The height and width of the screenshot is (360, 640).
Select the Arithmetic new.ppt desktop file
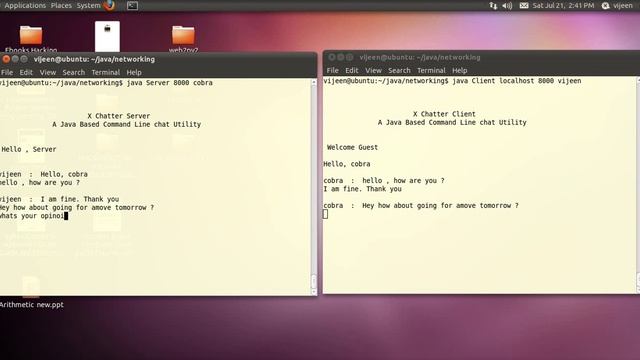[x=31, y=293]
